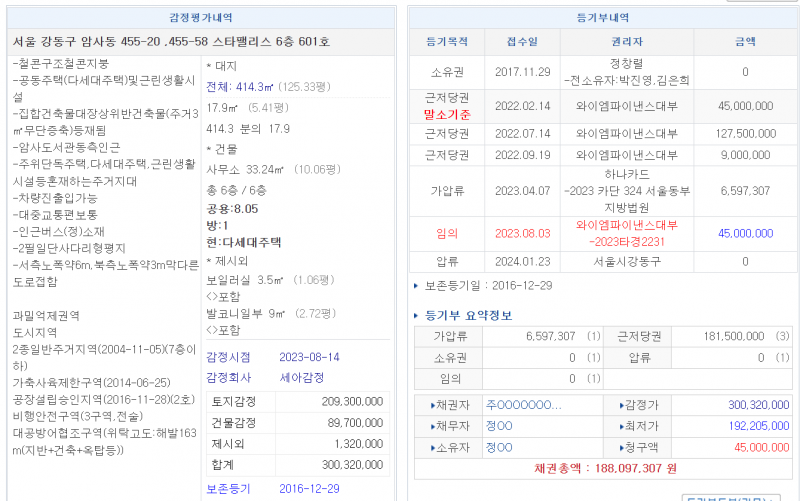The width and height of the screenshot is (800, 501).
Task: Click the arrow bullet beside 보존등기일
Action: point(417,286)
